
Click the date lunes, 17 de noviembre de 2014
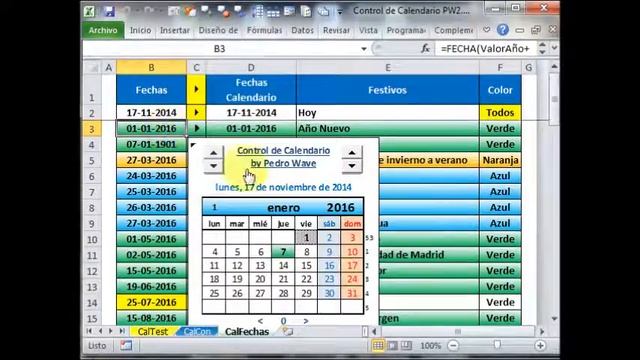[x=283, y=187]
